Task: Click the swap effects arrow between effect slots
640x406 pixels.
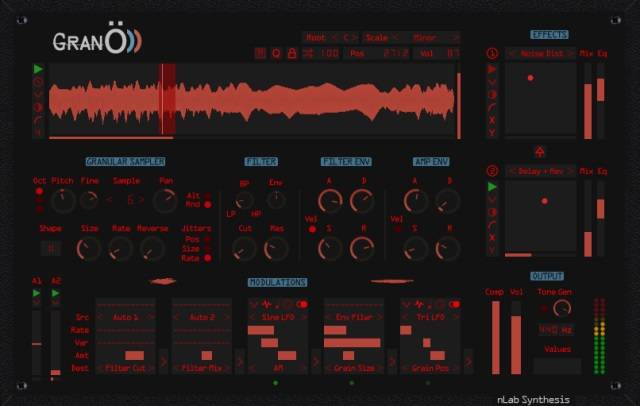Action: coord(538,150)
